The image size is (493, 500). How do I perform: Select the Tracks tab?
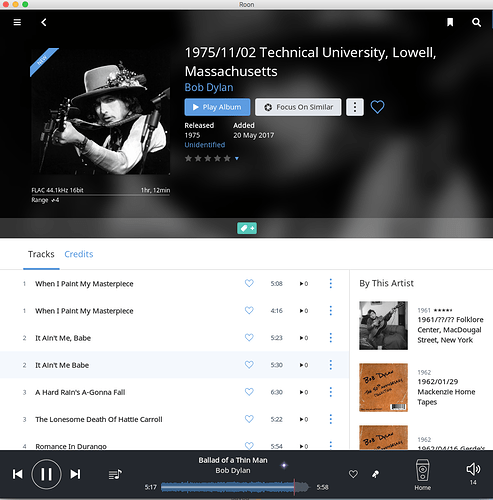tap(41, 254)
